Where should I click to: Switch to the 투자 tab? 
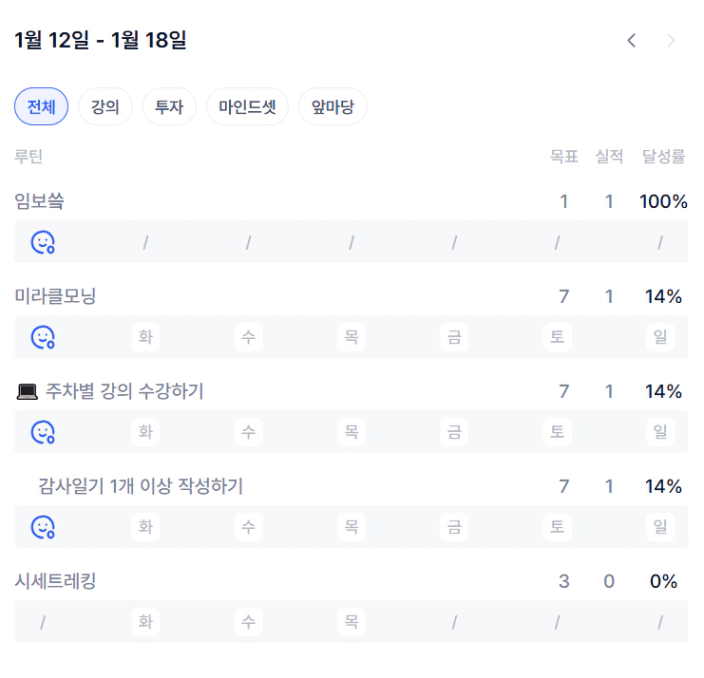(x=169, y=107)
